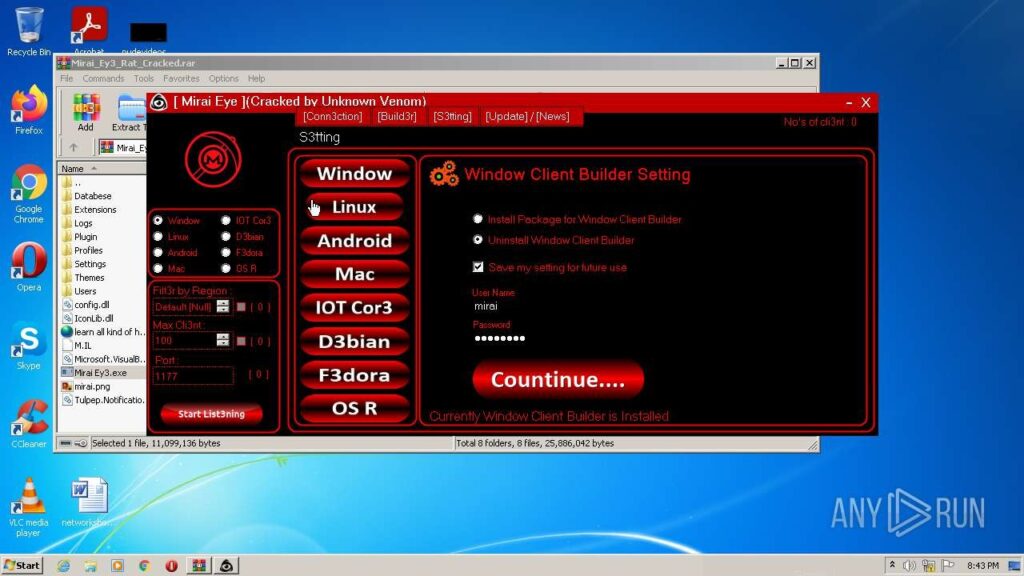Click Opera icon in taskbar
Image resolution: width=1024 pixels, height=576 pixels.
tap(171, 566)
